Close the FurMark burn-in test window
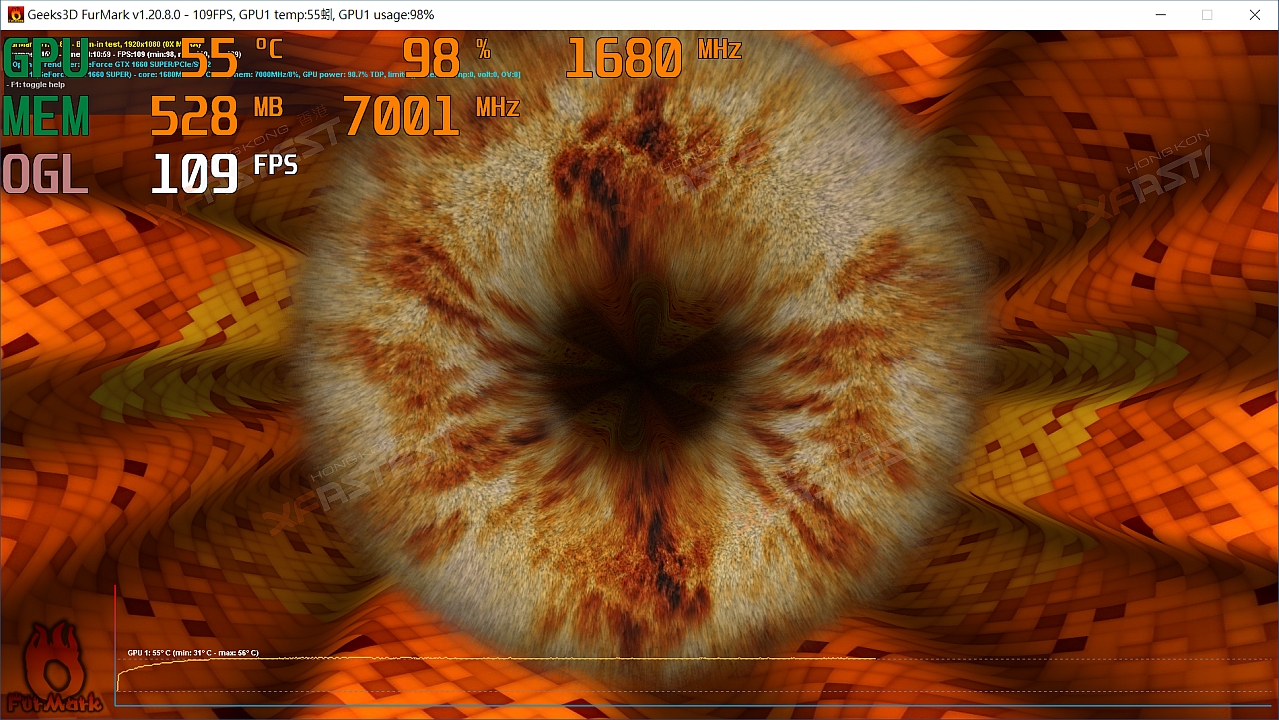The image size is (1279, 720). [1254, 15]
